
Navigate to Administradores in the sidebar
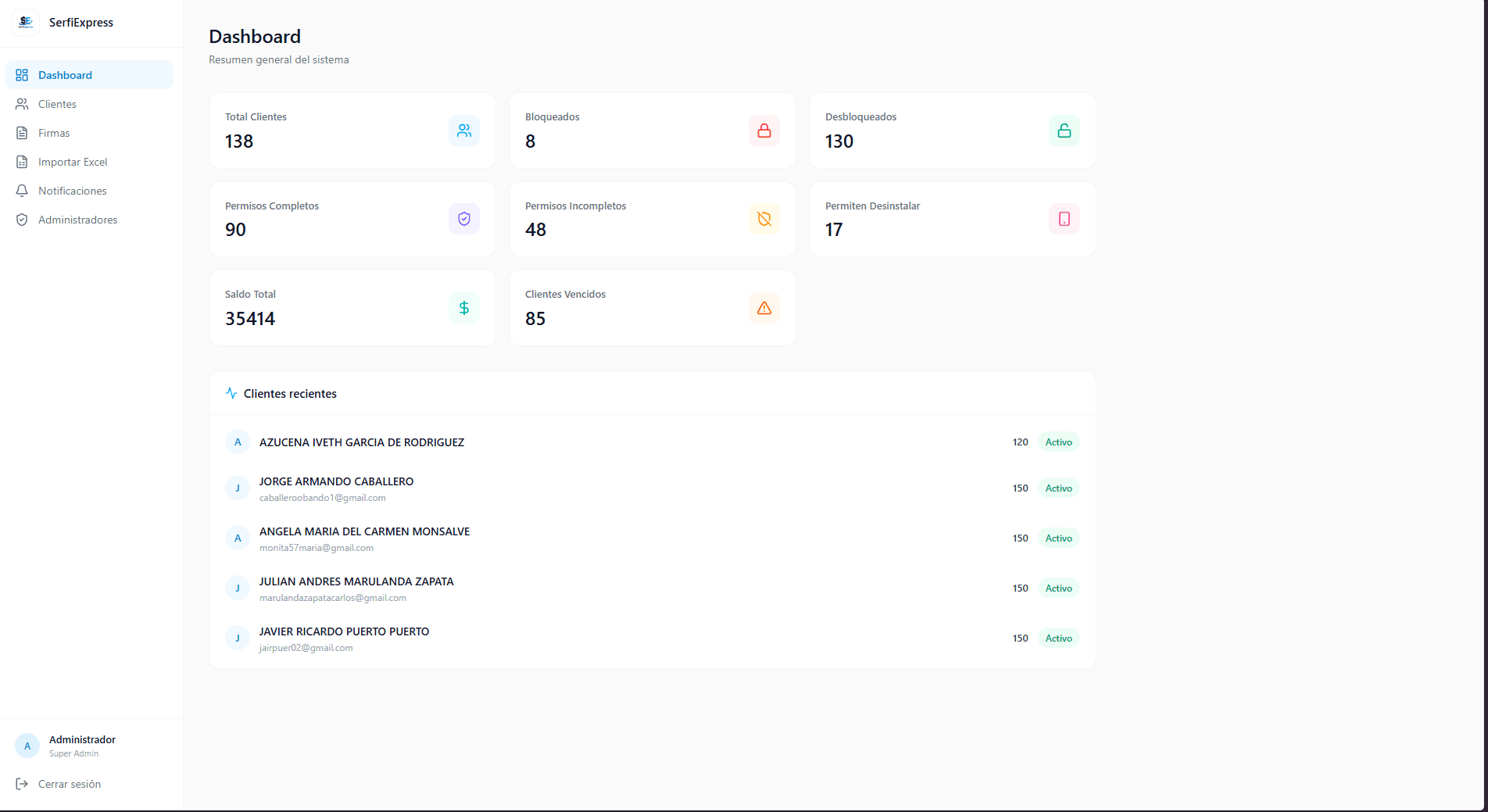click(x=77, y=220)
